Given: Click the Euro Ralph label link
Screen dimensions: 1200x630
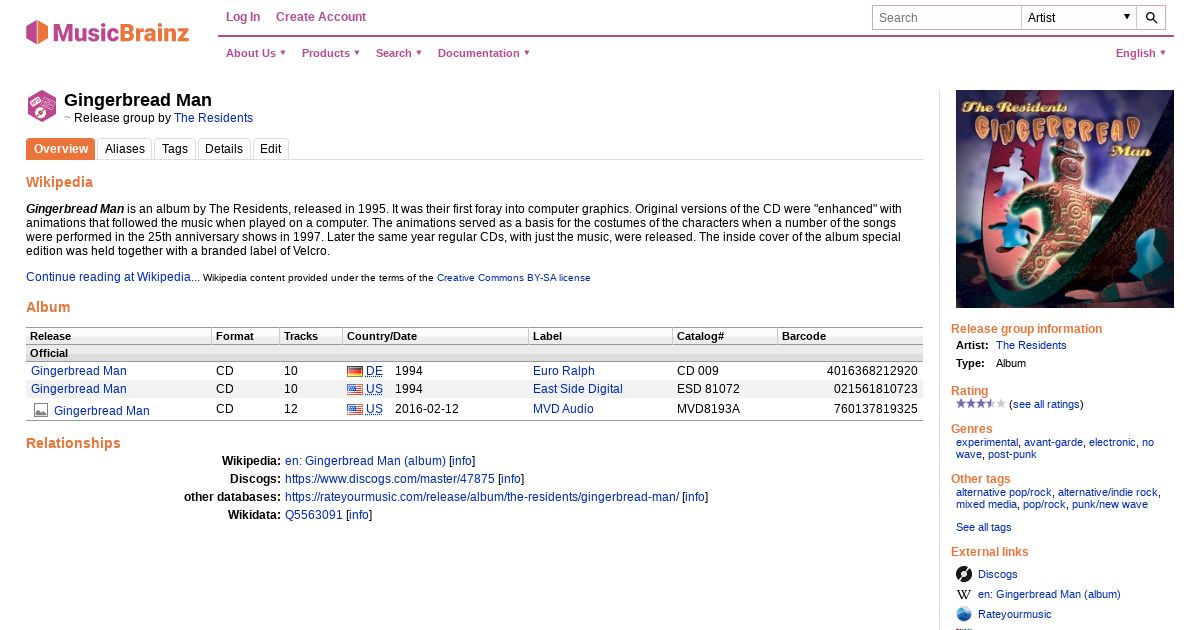Looking at the screenshot, I should click(564, 371).
